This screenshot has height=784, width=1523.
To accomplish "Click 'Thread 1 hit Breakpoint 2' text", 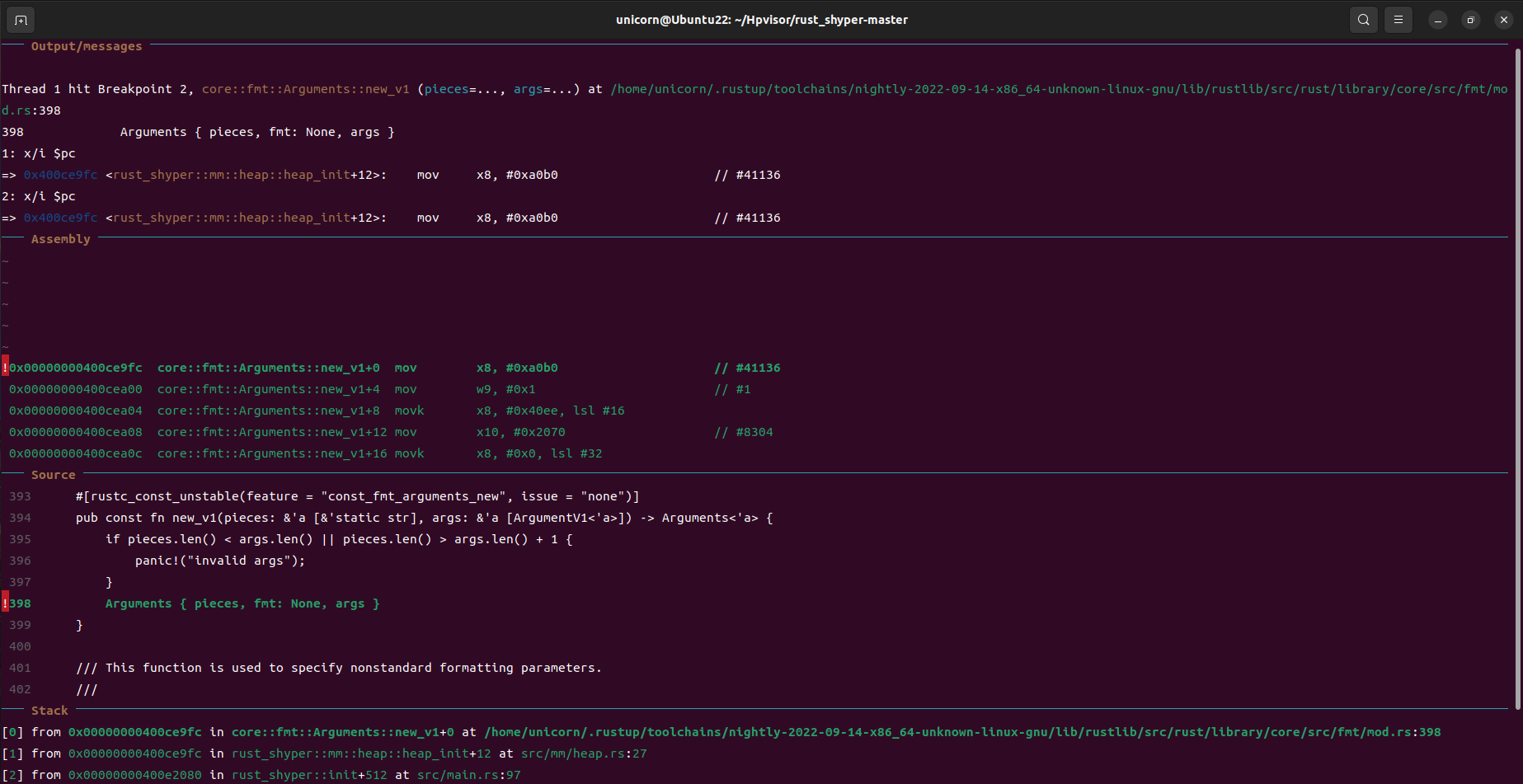I will pyautogui.click(x=96, y=89).
